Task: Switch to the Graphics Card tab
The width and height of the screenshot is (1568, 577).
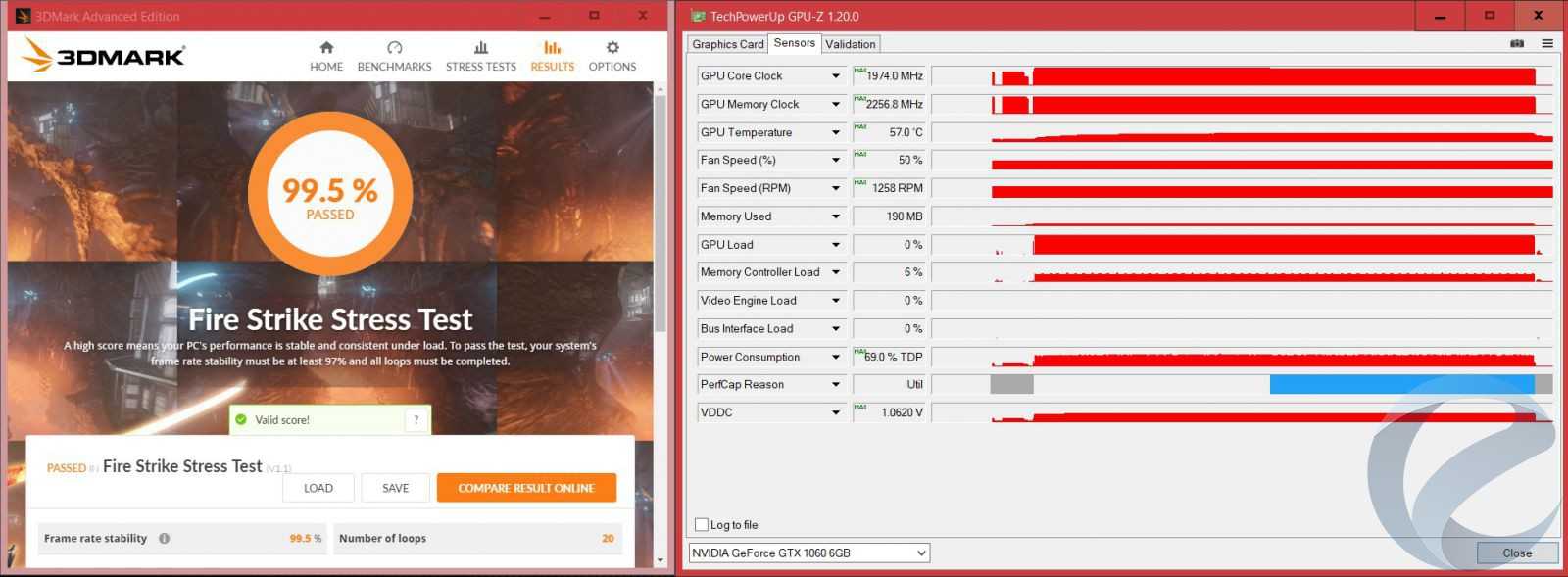Action: [x=727, y=44]
